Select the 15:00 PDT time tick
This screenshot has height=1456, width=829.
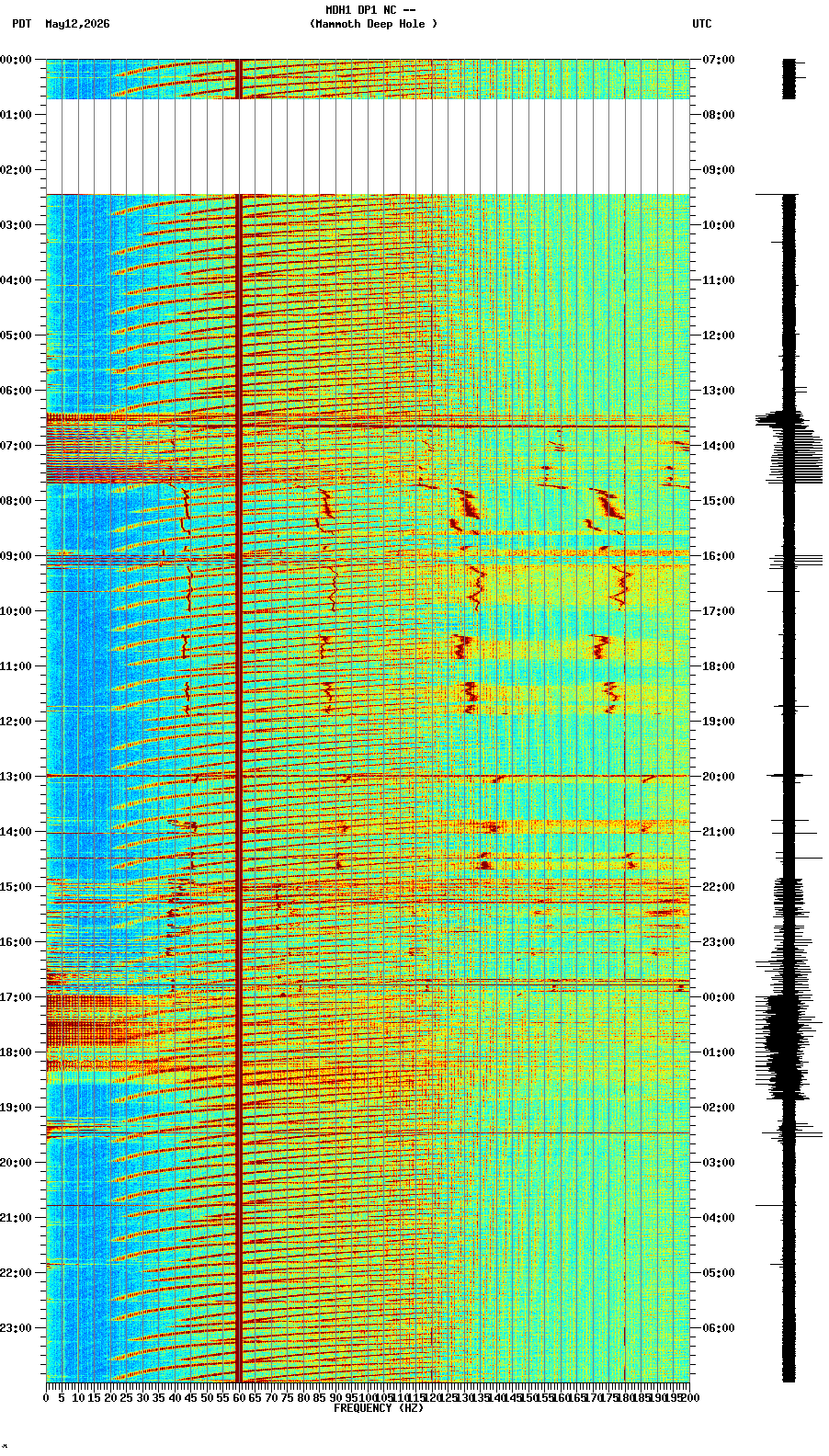16,886
